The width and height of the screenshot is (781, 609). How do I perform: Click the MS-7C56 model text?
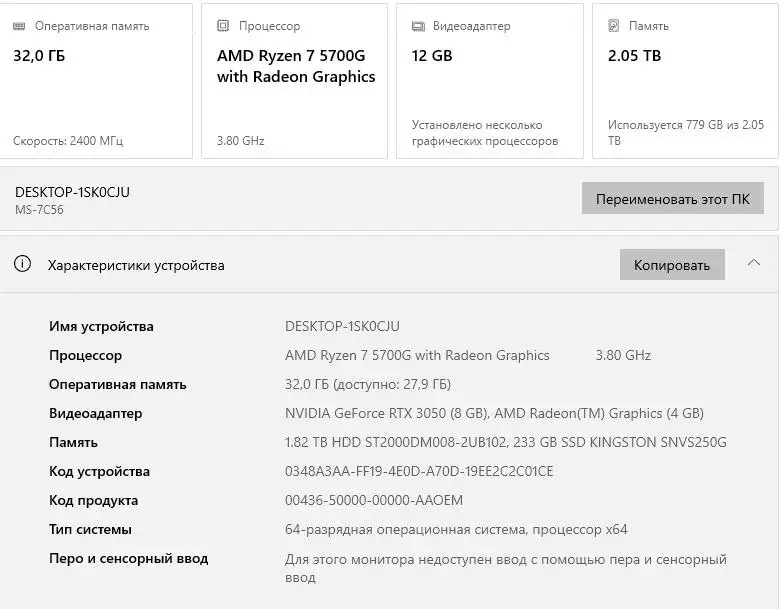(x=39, y=210)
